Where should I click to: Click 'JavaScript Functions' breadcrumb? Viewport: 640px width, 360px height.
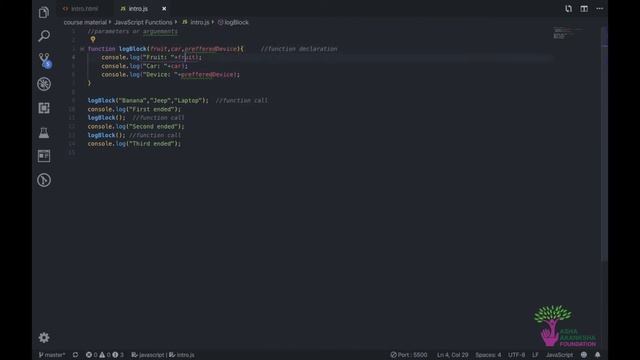[143, 22]
